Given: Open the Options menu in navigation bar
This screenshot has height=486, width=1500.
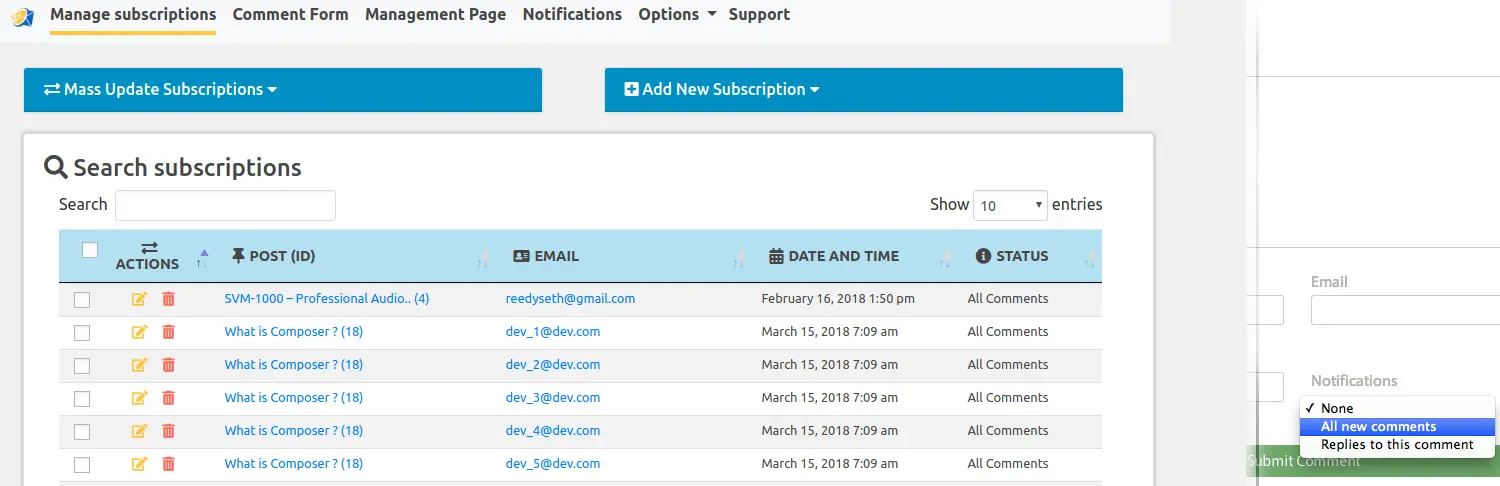Looking at the screenshot, I should coord(677,15).
